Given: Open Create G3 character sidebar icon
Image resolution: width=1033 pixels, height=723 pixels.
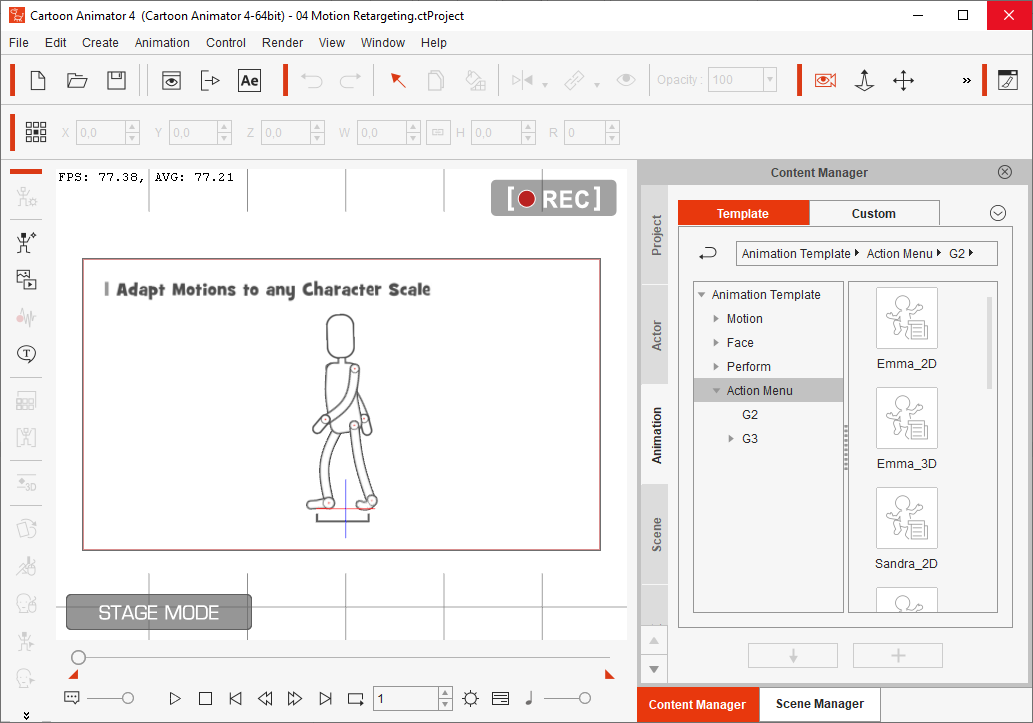Looking at the screenshot, I should [26, 243].
